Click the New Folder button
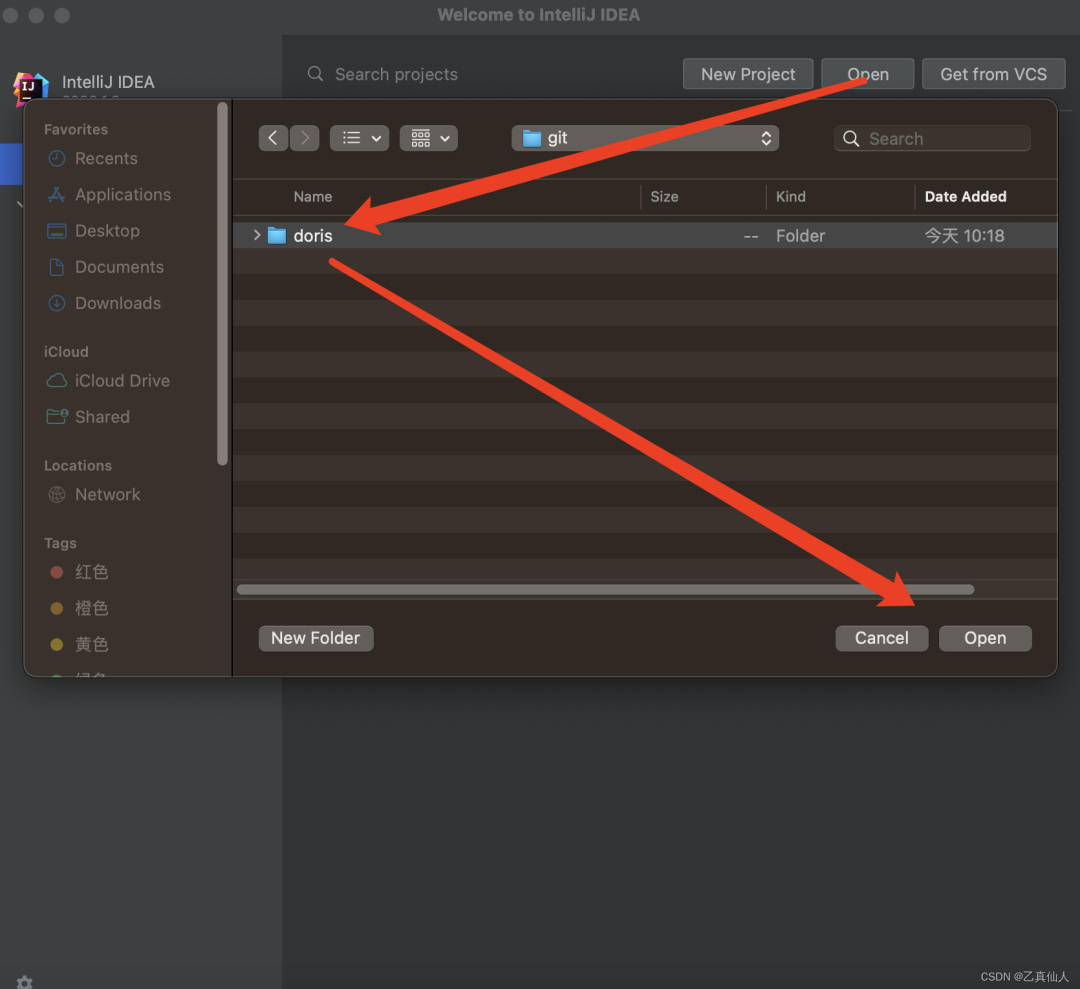This screenshot has width=1080, height=989. click(315, 638)
